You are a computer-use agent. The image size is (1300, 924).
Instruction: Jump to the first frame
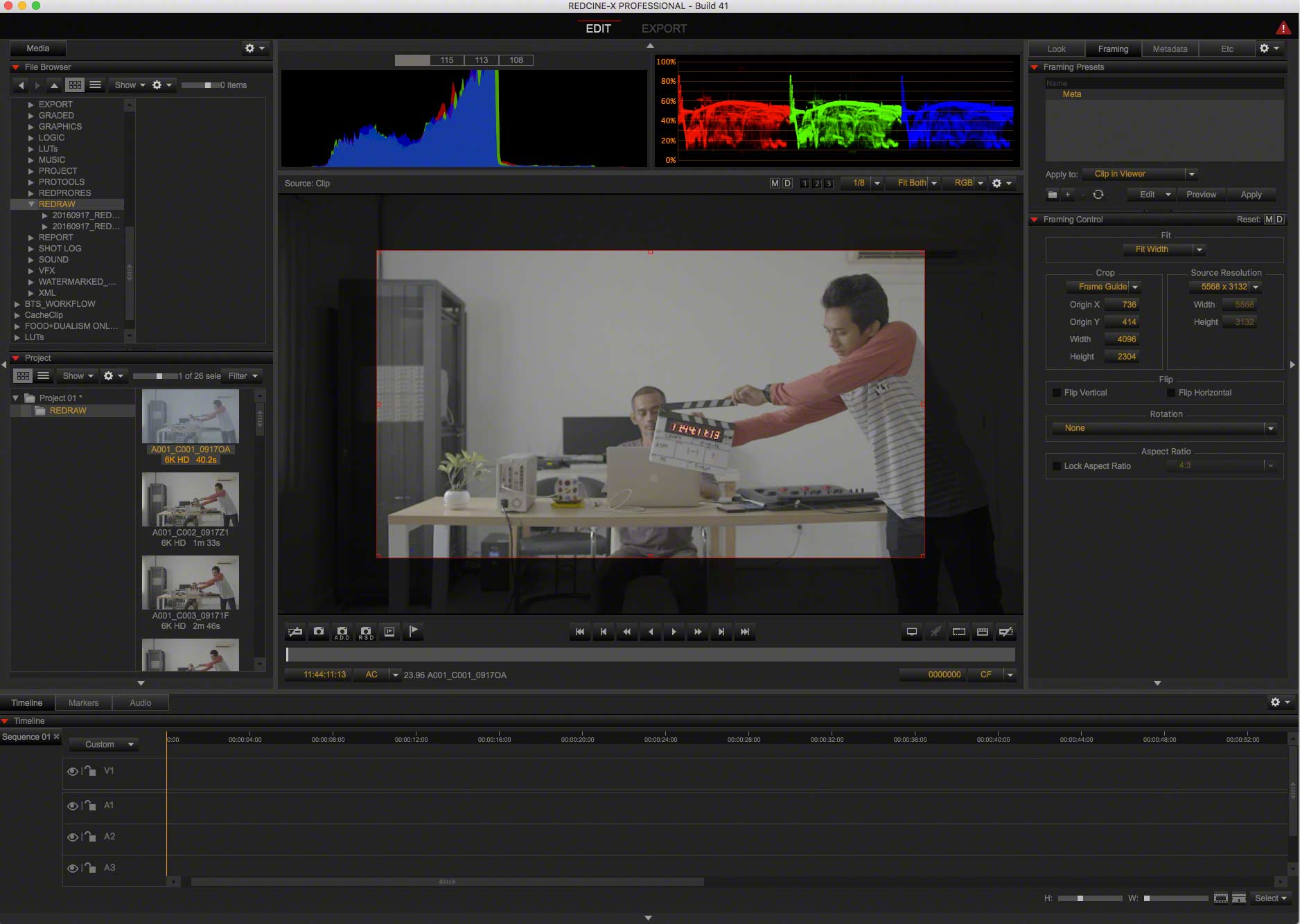tap(579, 632)
